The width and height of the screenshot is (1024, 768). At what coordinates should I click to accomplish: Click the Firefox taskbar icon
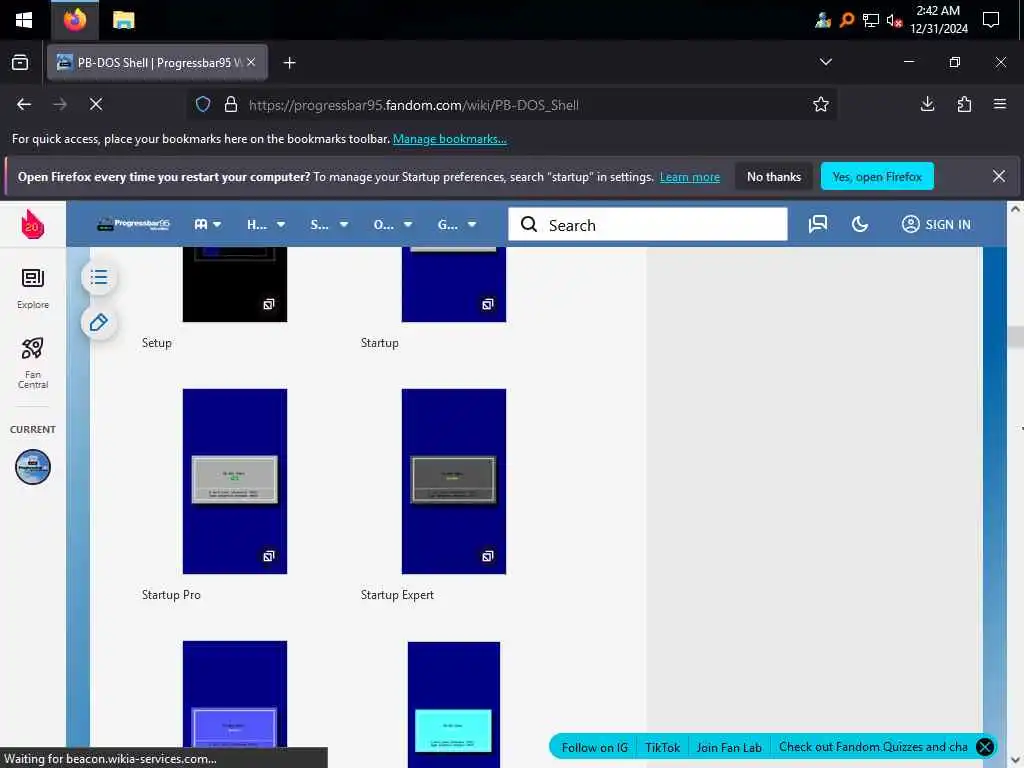[74, 20]
